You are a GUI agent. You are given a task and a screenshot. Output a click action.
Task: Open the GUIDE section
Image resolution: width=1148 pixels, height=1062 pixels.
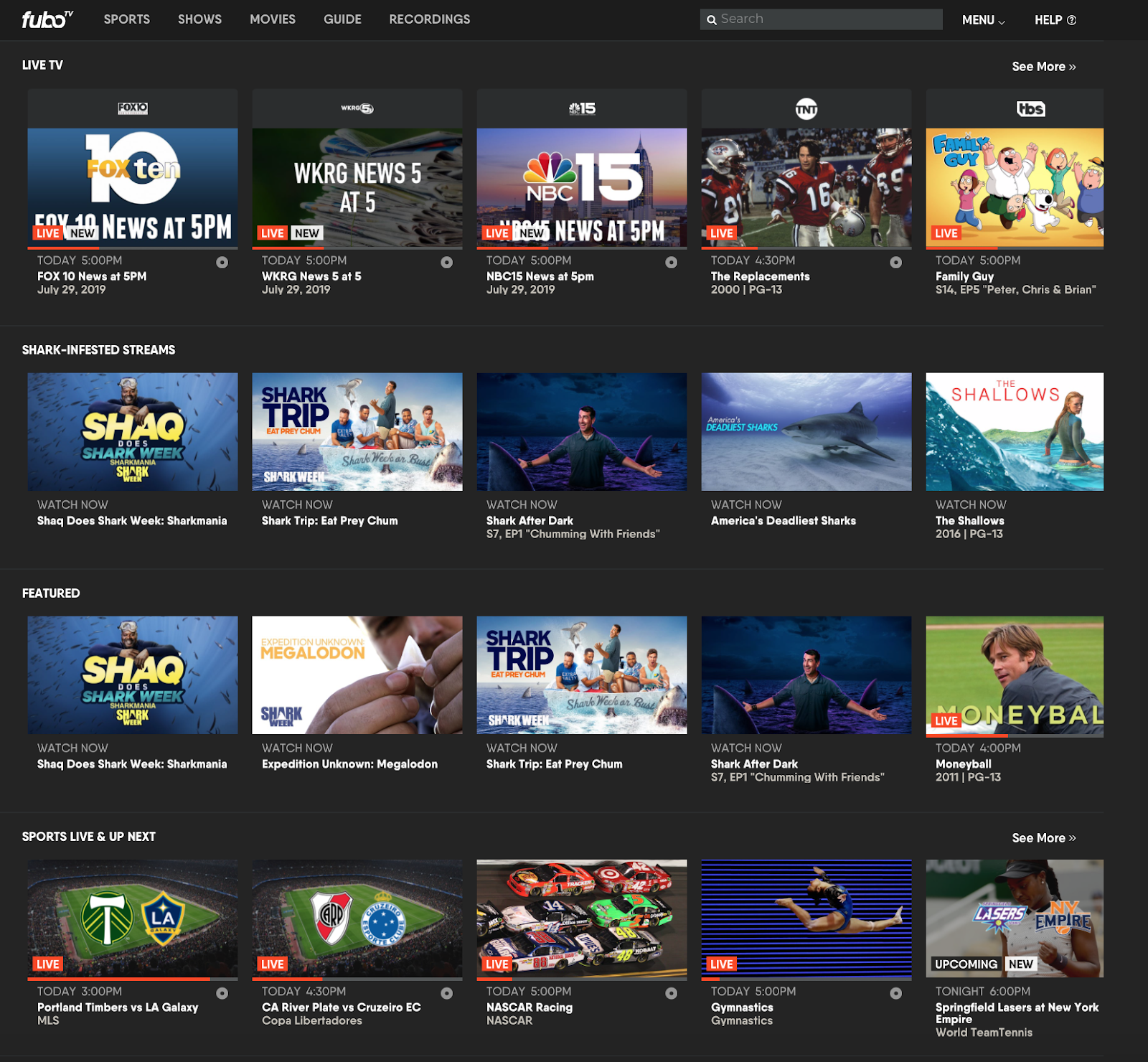(342, 19)
